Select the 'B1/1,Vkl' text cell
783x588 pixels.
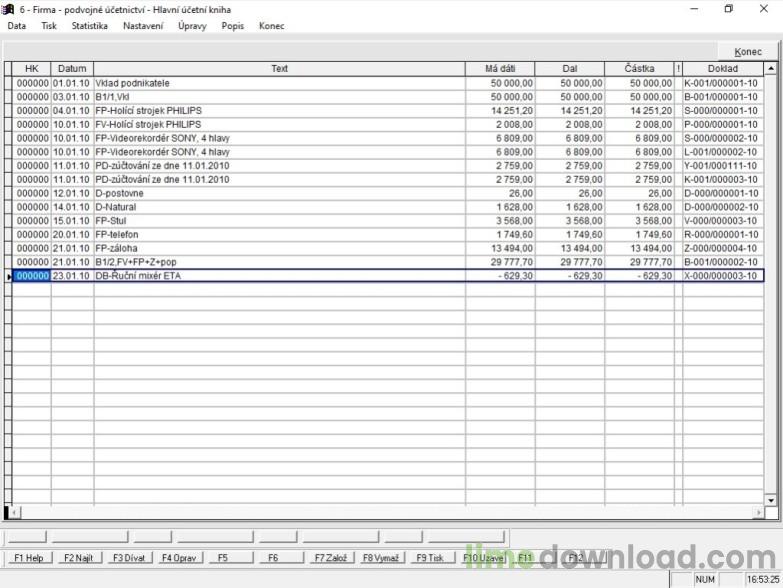coord(279,97)
